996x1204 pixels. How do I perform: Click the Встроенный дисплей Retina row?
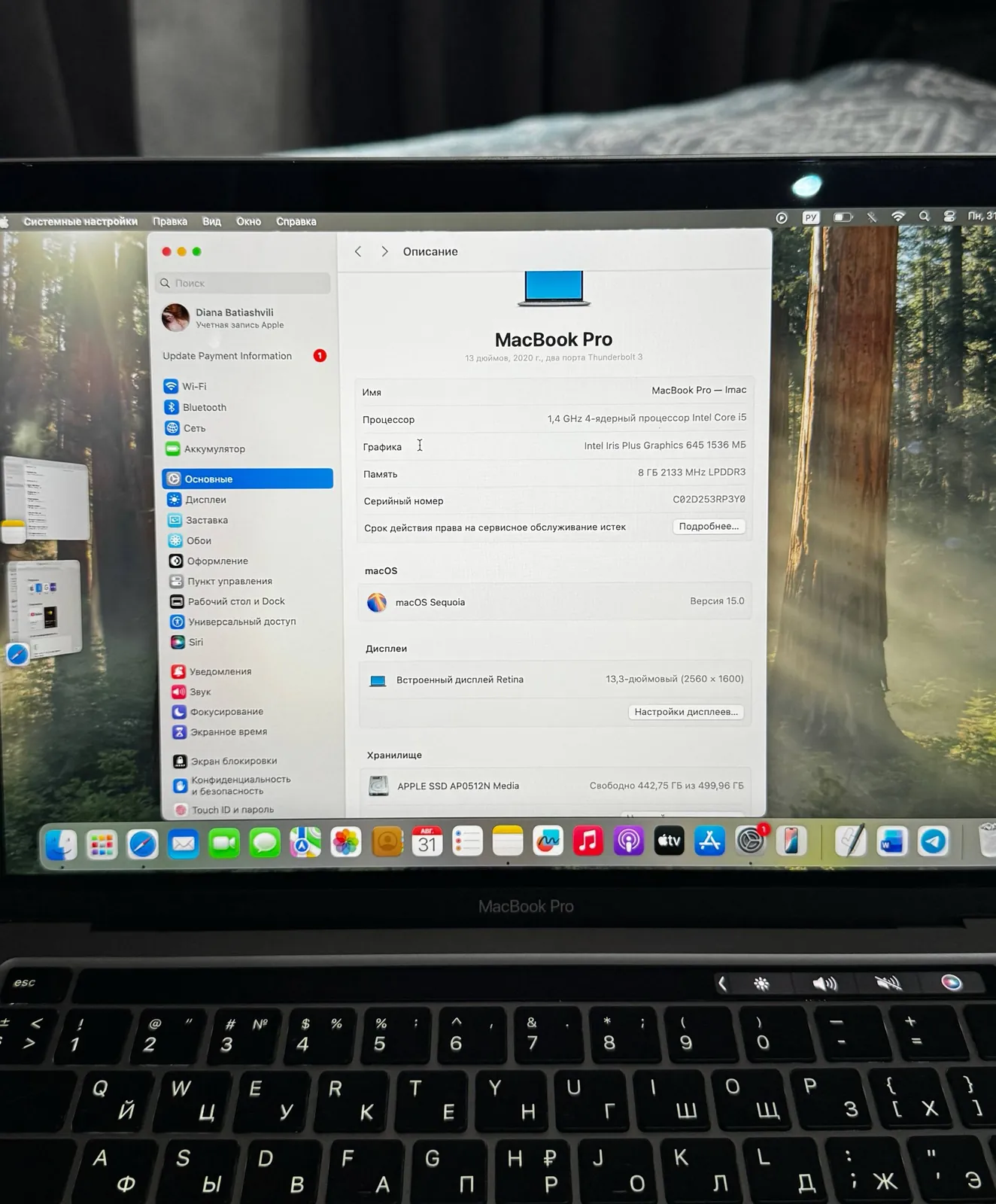555,679
